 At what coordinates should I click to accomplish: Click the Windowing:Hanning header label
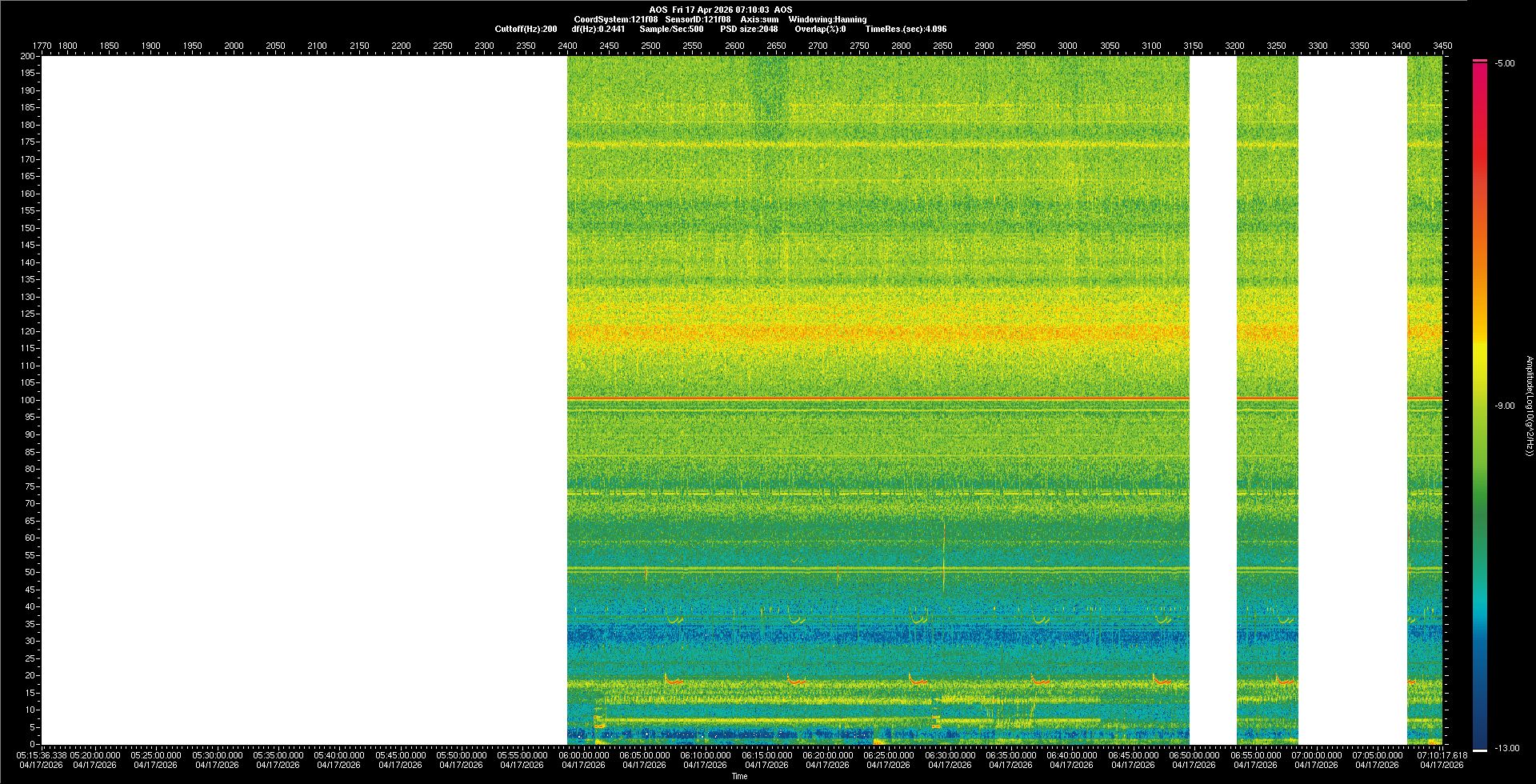pos(827,19)
